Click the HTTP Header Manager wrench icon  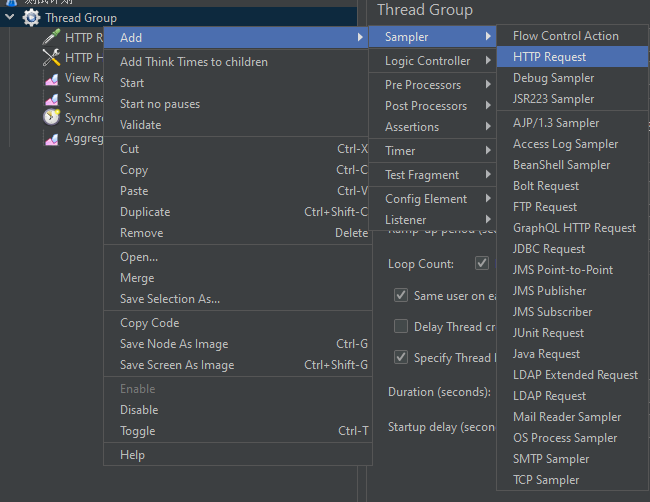click(x=51, y=58)
